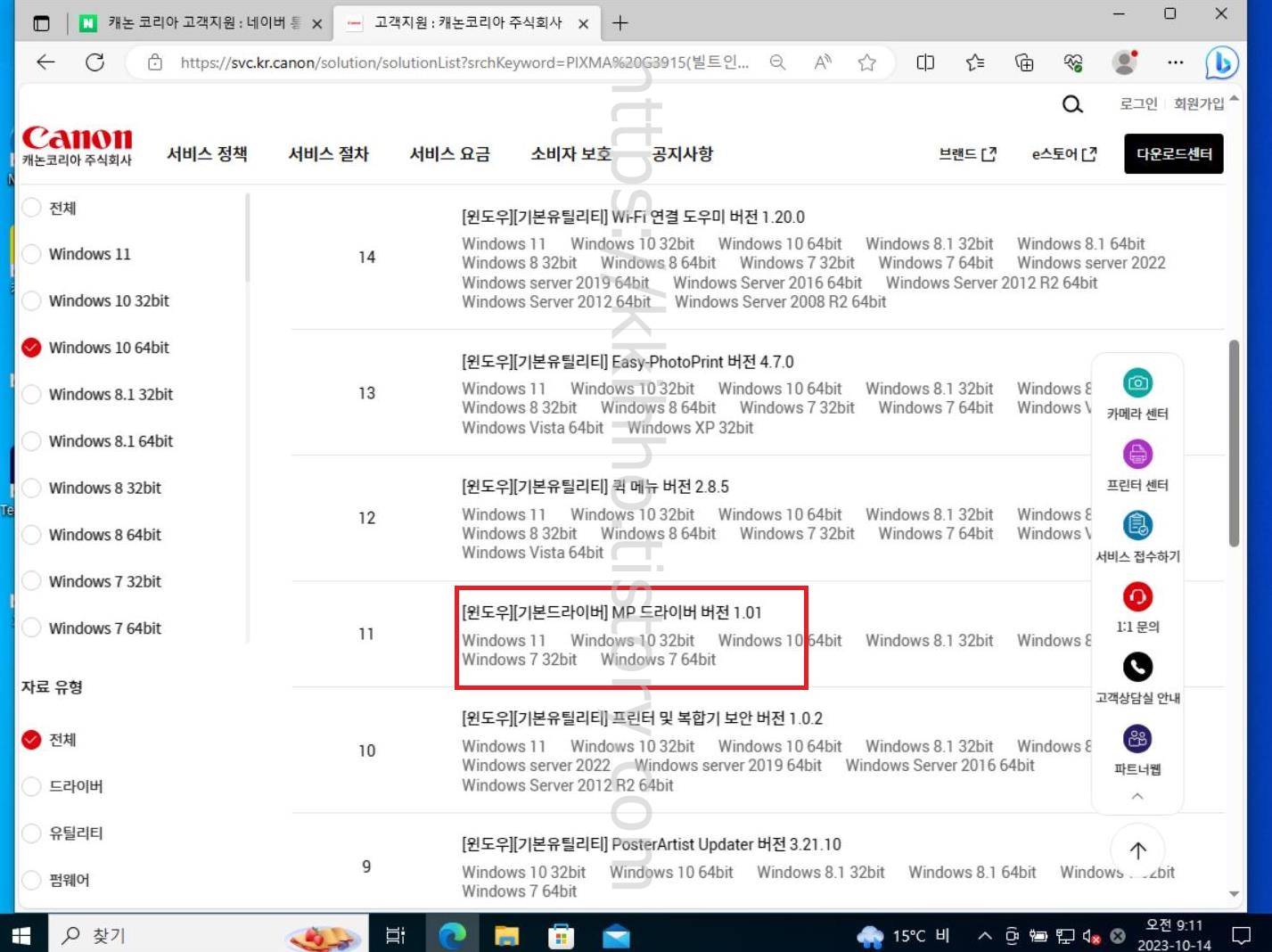Click the taskbar 찾기 search box
The height and width of the screenshot is (952, 1272).
point(208,935)
